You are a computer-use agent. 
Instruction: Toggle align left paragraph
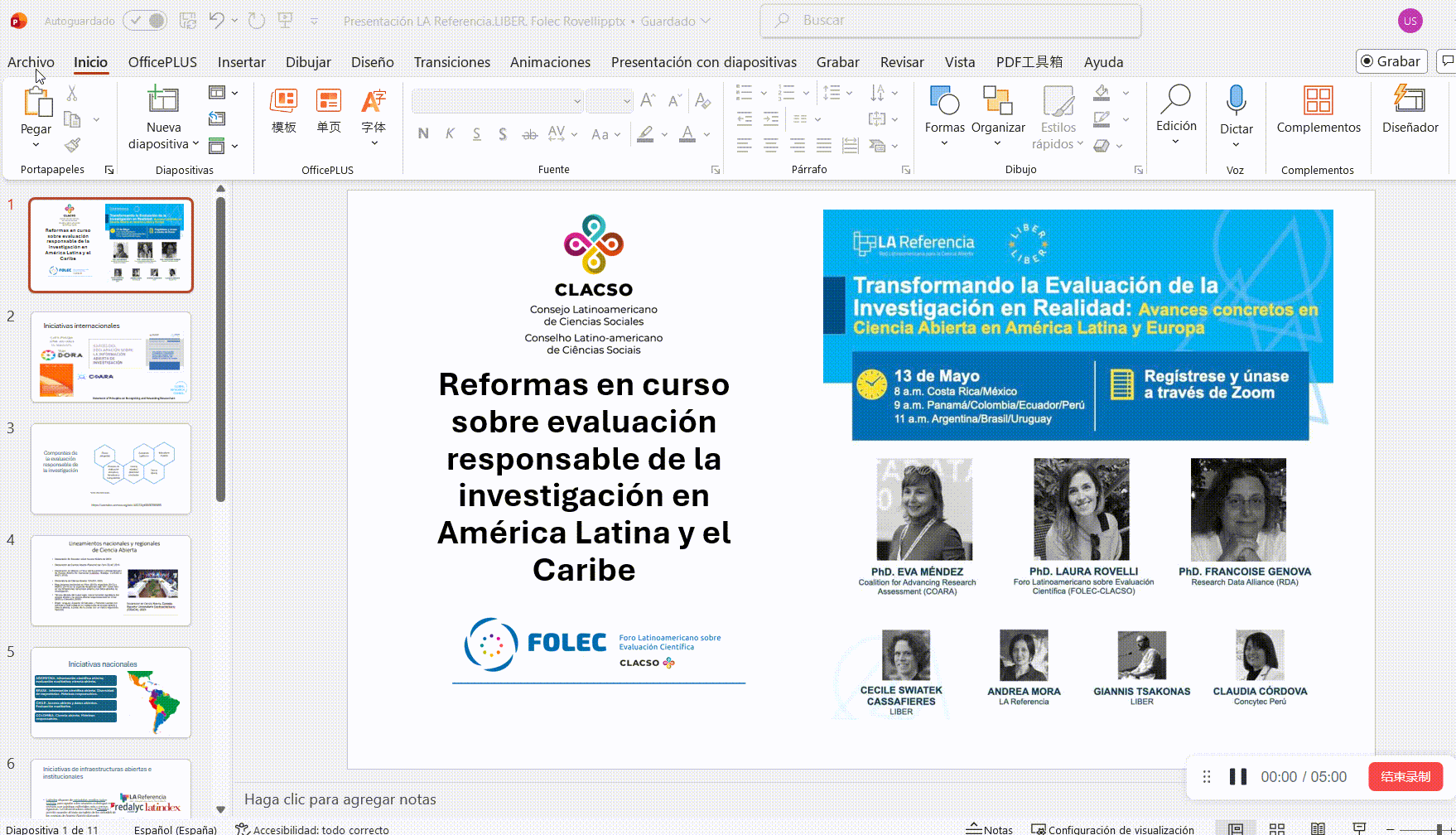[x=745, y=146]
